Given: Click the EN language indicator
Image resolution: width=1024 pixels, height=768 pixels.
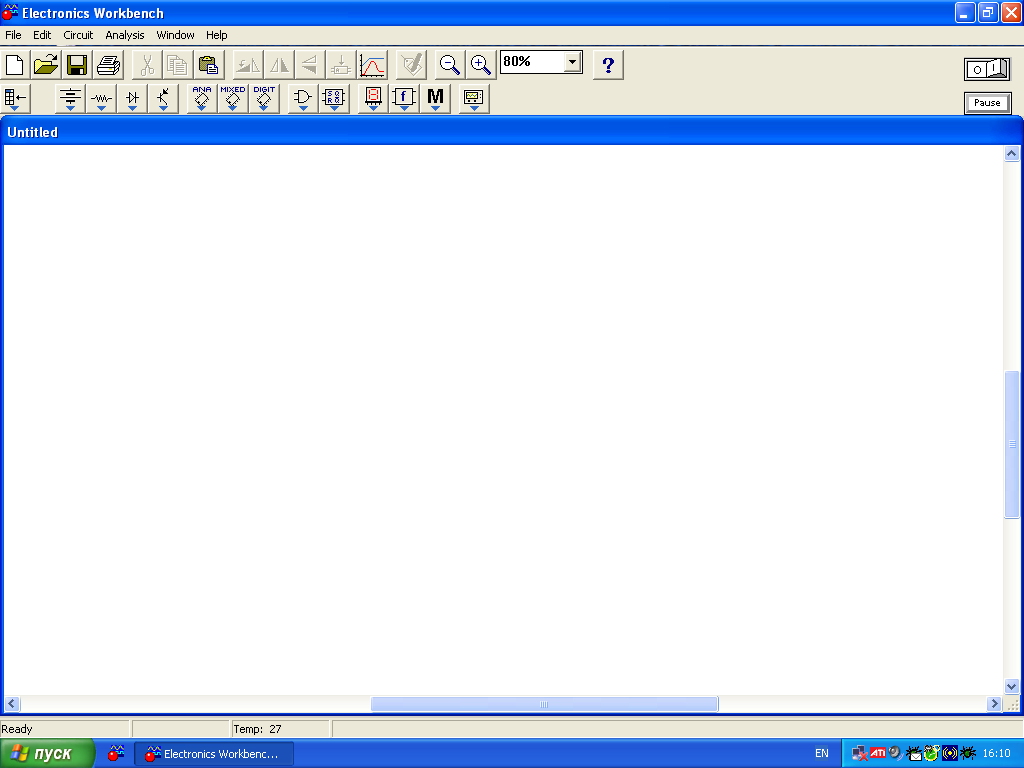Looking at the screenshot, I should click(x=822, y=754).
